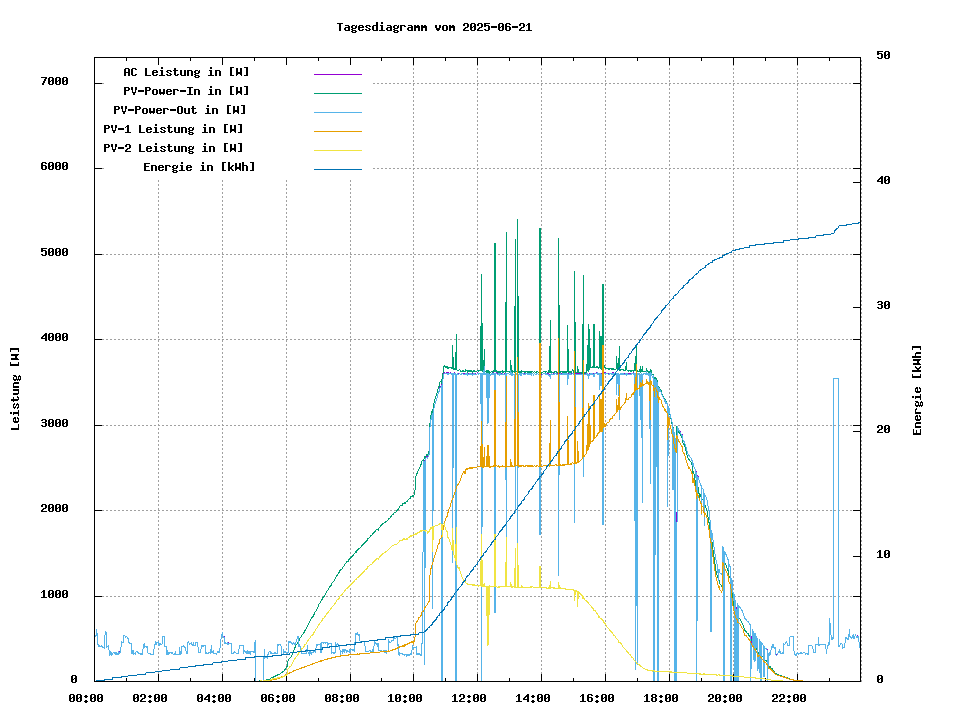Click the 20 label on energy axis
This screenshot has width=960, height=720.
pyautogui.click(x=883, y=430)
